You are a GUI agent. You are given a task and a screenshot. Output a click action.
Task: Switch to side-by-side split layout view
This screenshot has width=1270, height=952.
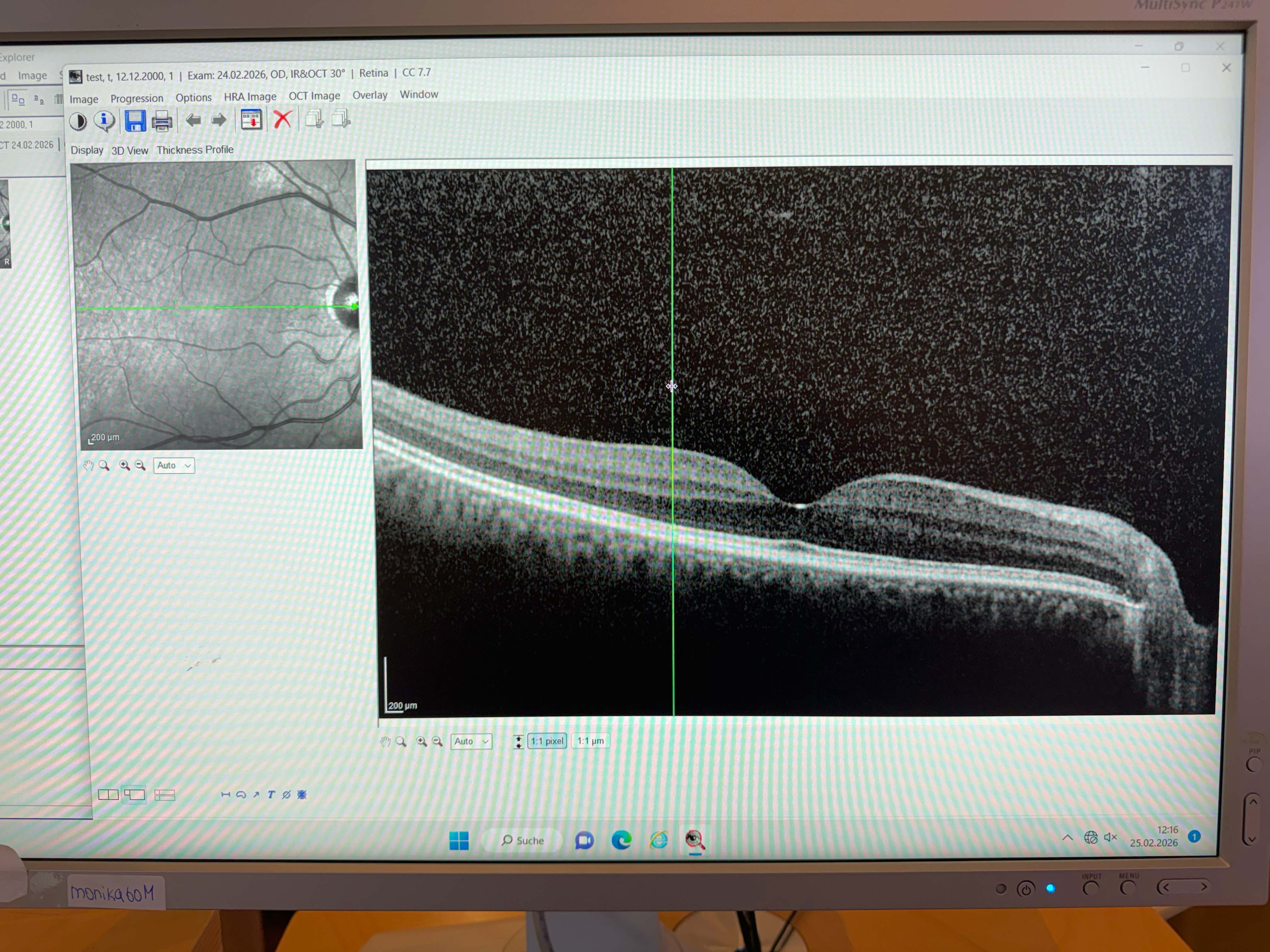coord(108,795)
